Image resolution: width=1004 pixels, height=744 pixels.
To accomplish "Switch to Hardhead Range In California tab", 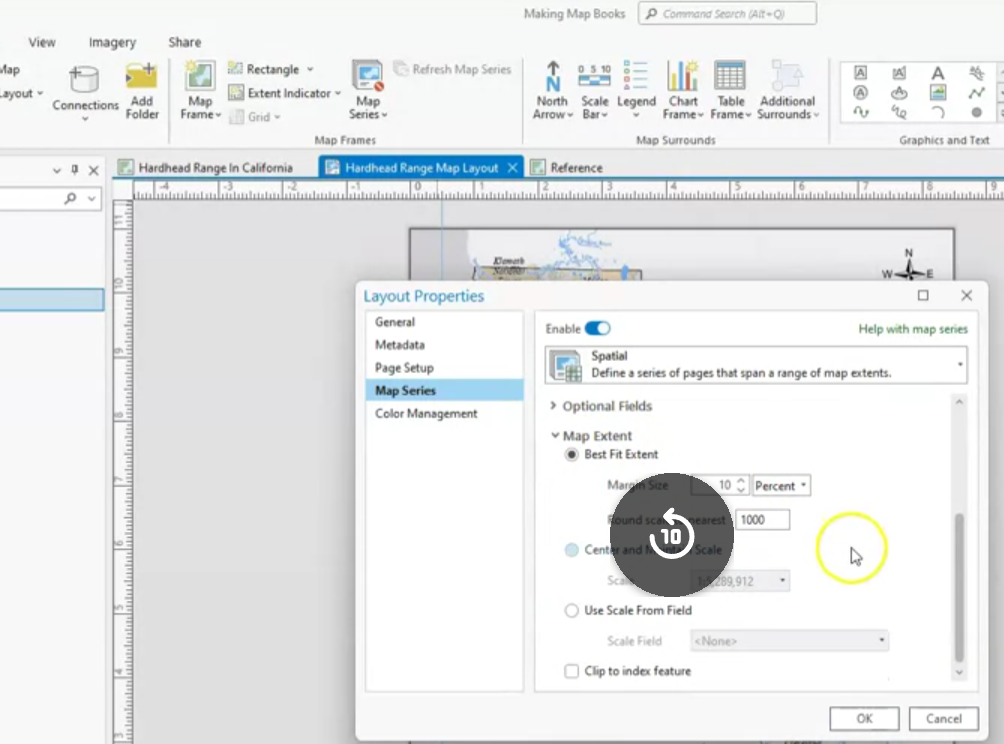I will point(206,168).
